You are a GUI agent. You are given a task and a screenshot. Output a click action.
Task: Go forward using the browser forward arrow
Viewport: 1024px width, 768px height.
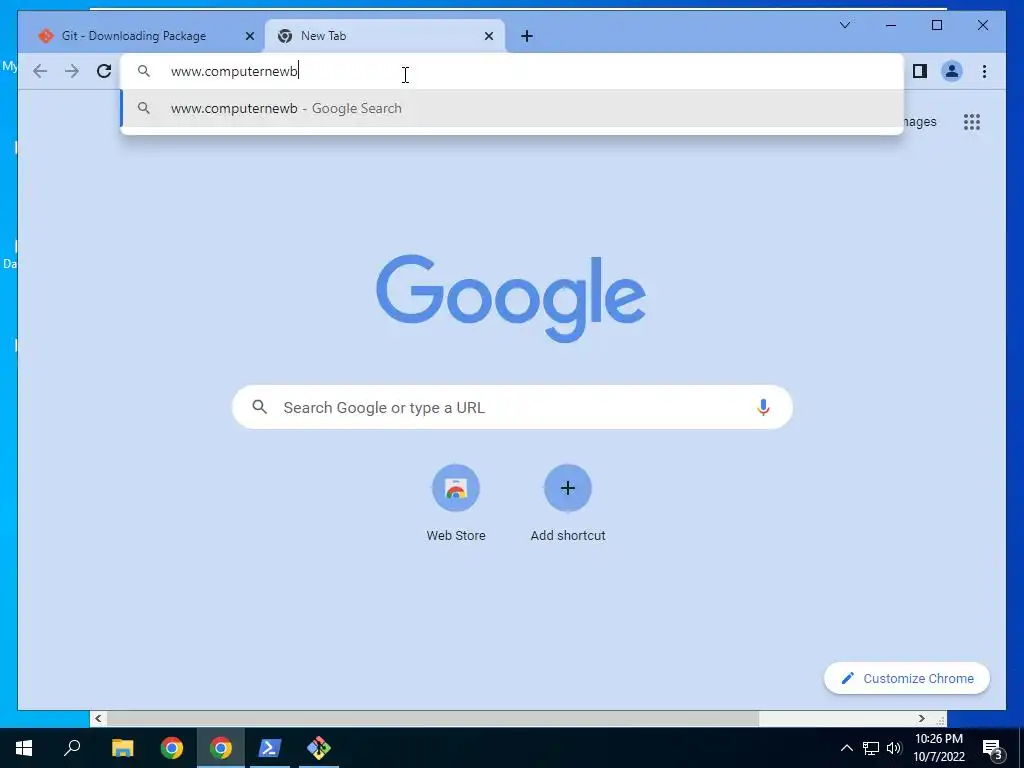pos(72,71)
